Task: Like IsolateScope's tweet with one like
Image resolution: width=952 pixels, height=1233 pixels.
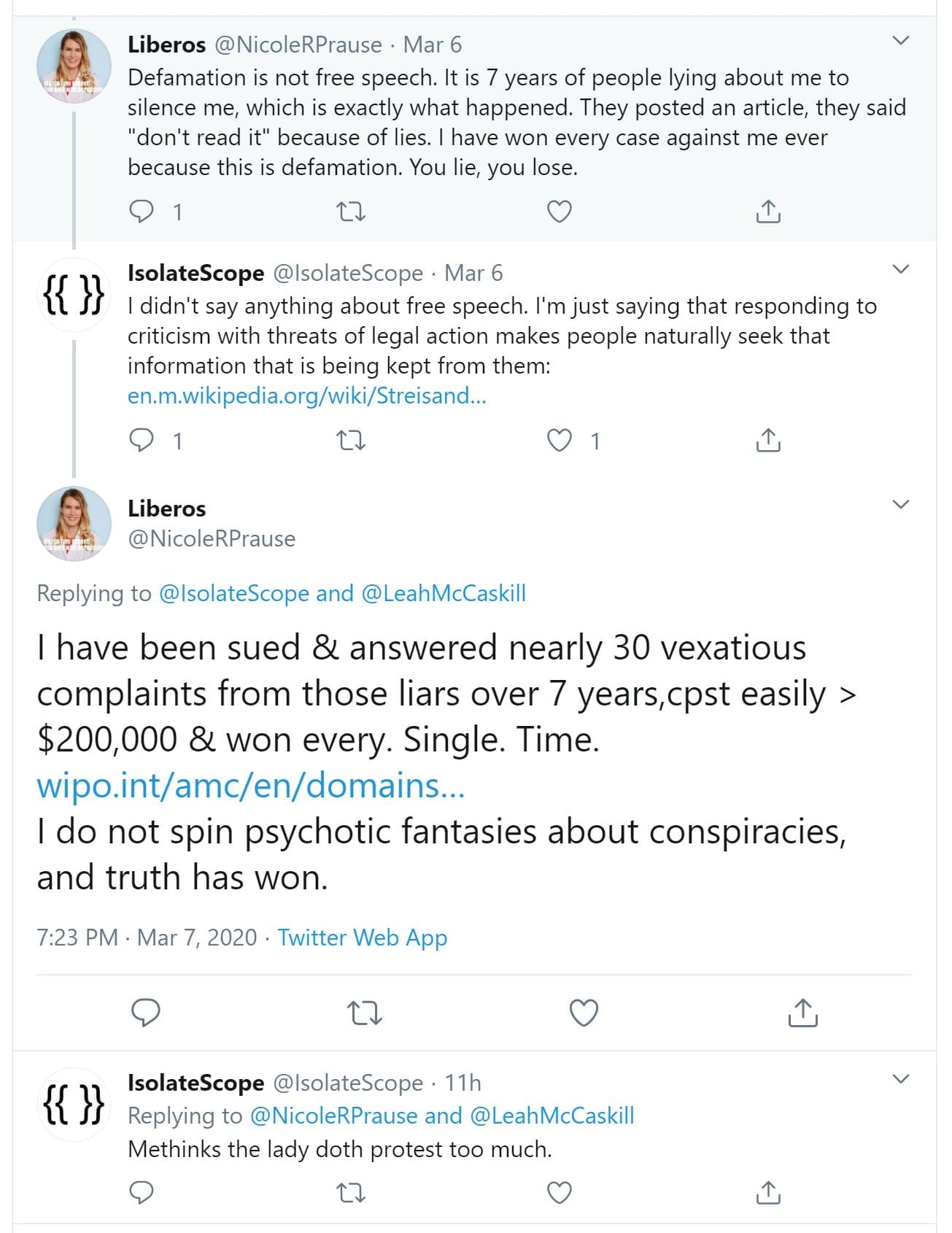Action: pos(560,441)
